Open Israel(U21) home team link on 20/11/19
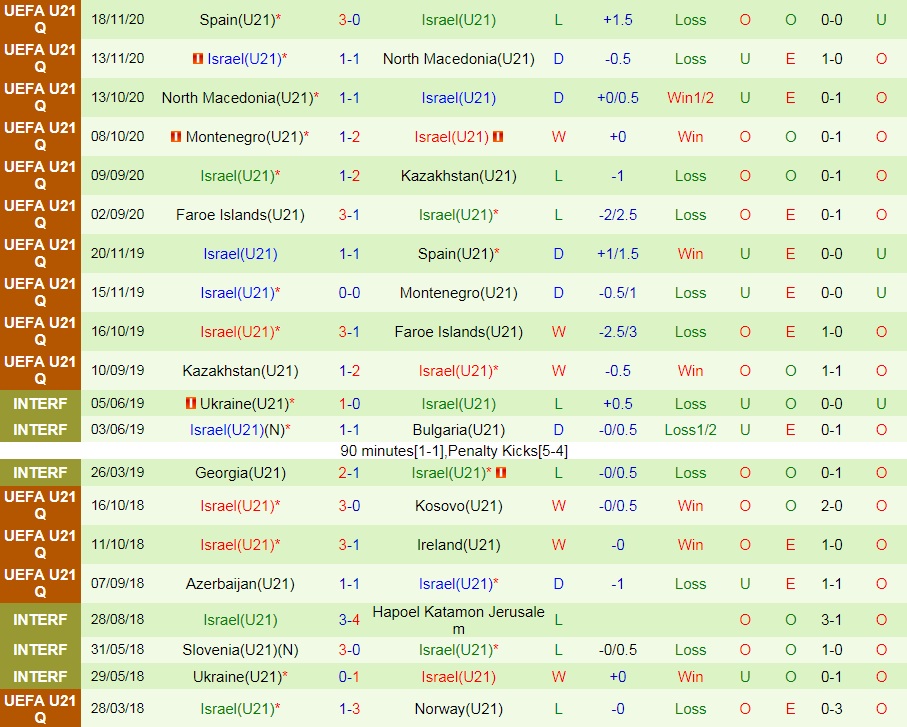The height and width of the screenshot is (727, 907). 240,254
